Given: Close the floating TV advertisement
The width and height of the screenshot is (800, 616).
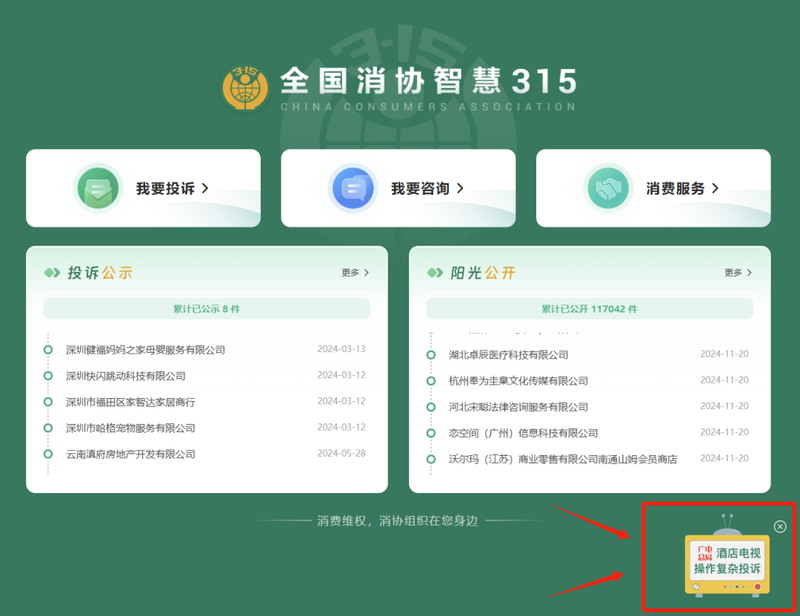Looking at the screenshot, I should pos(780,527).
